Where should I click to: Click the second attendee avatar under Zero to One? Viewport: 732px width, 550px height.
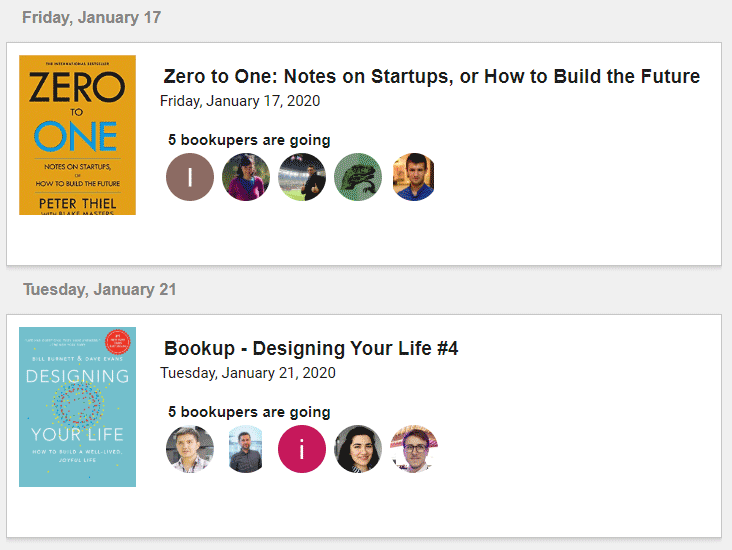(246, 177)
